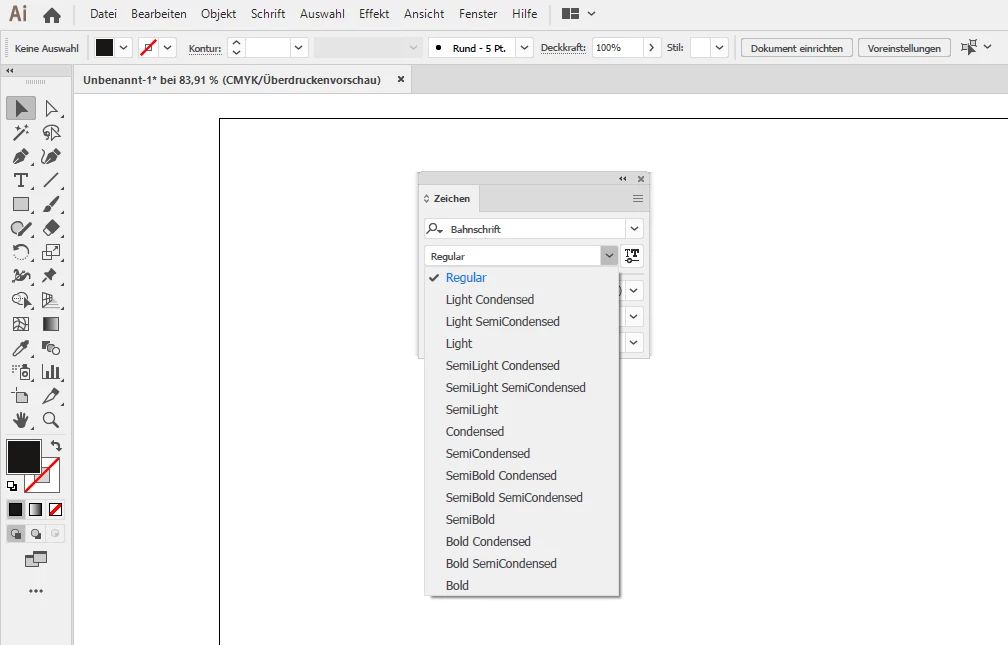The height and width of the screenshot is (645, 1008).
Task: Click Dokument einrichten button
Action: 796,48
